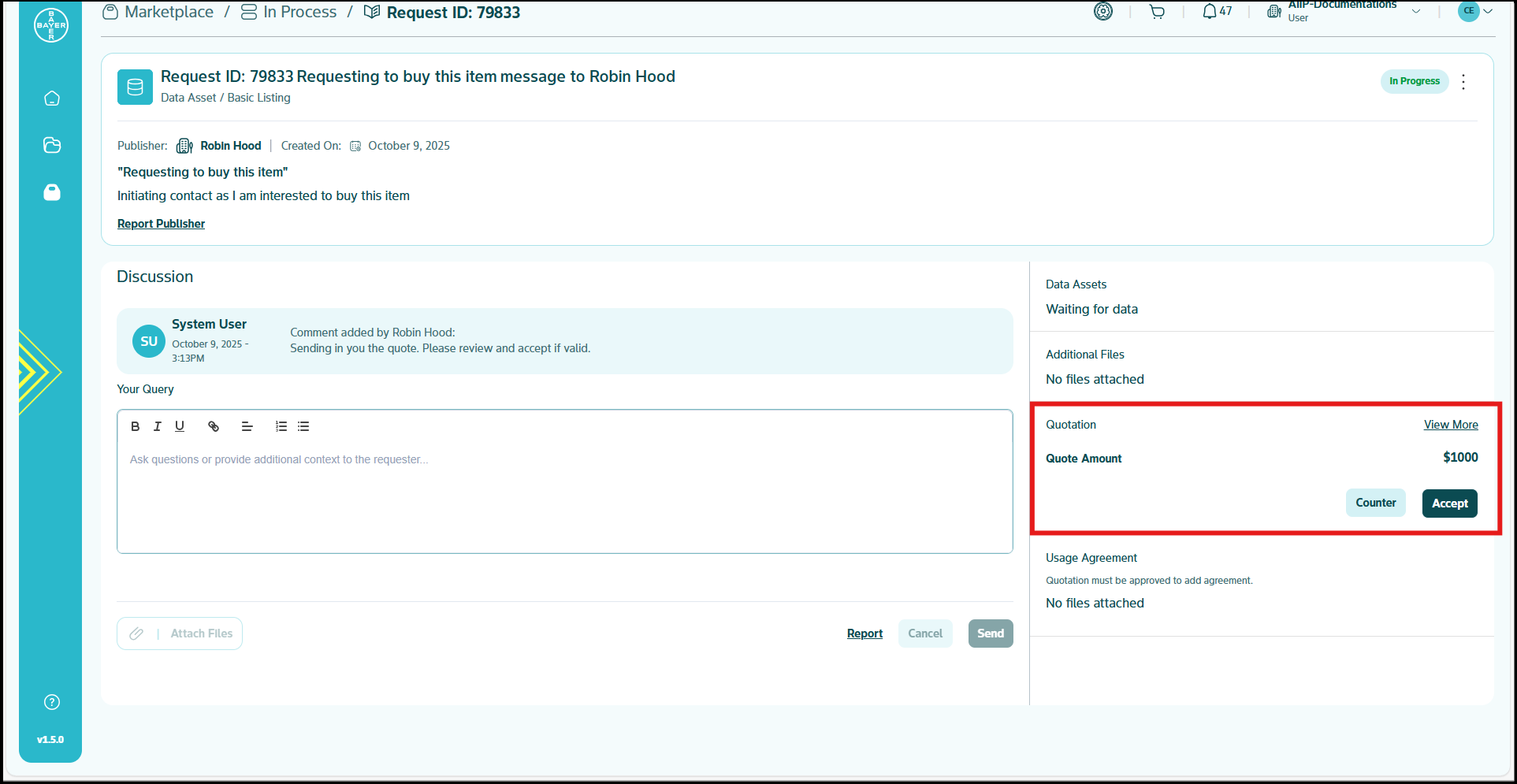Screen dimensions: 1517x784
Task: Click the help question mark icon
Action: pyautogui.click(x=52, y=702)
